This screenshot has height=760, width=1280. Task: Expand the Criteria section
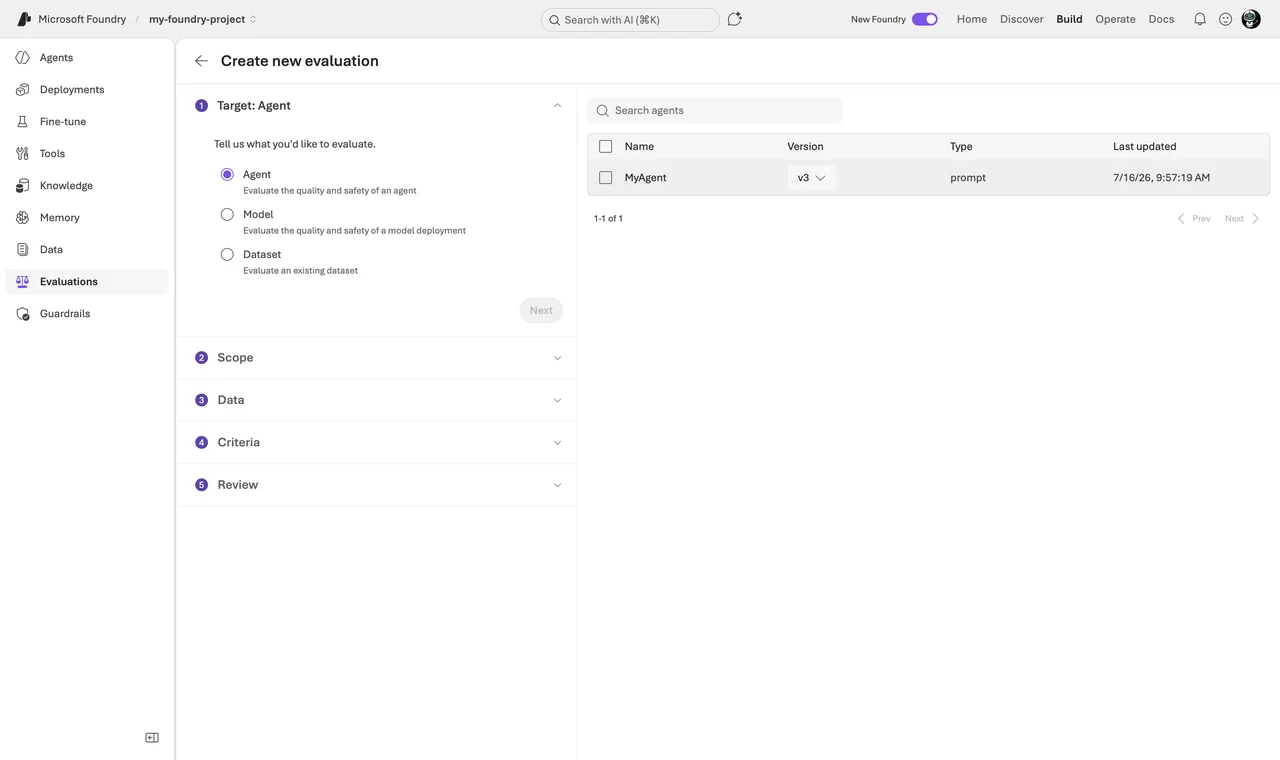pyautogui.click(x=376, y=442)
